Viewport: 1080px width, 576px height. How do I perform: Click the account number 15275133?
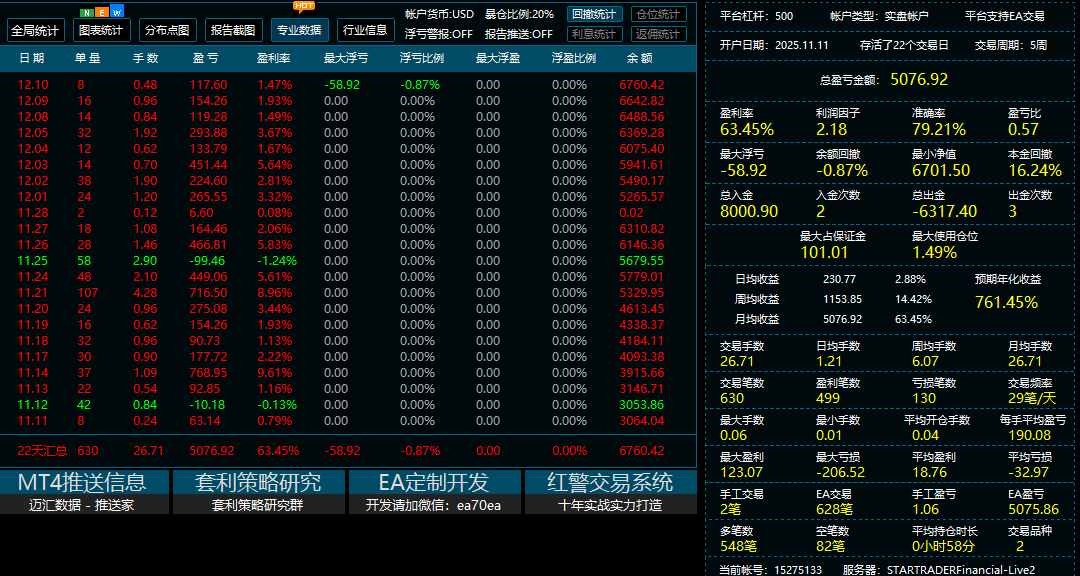798,570
